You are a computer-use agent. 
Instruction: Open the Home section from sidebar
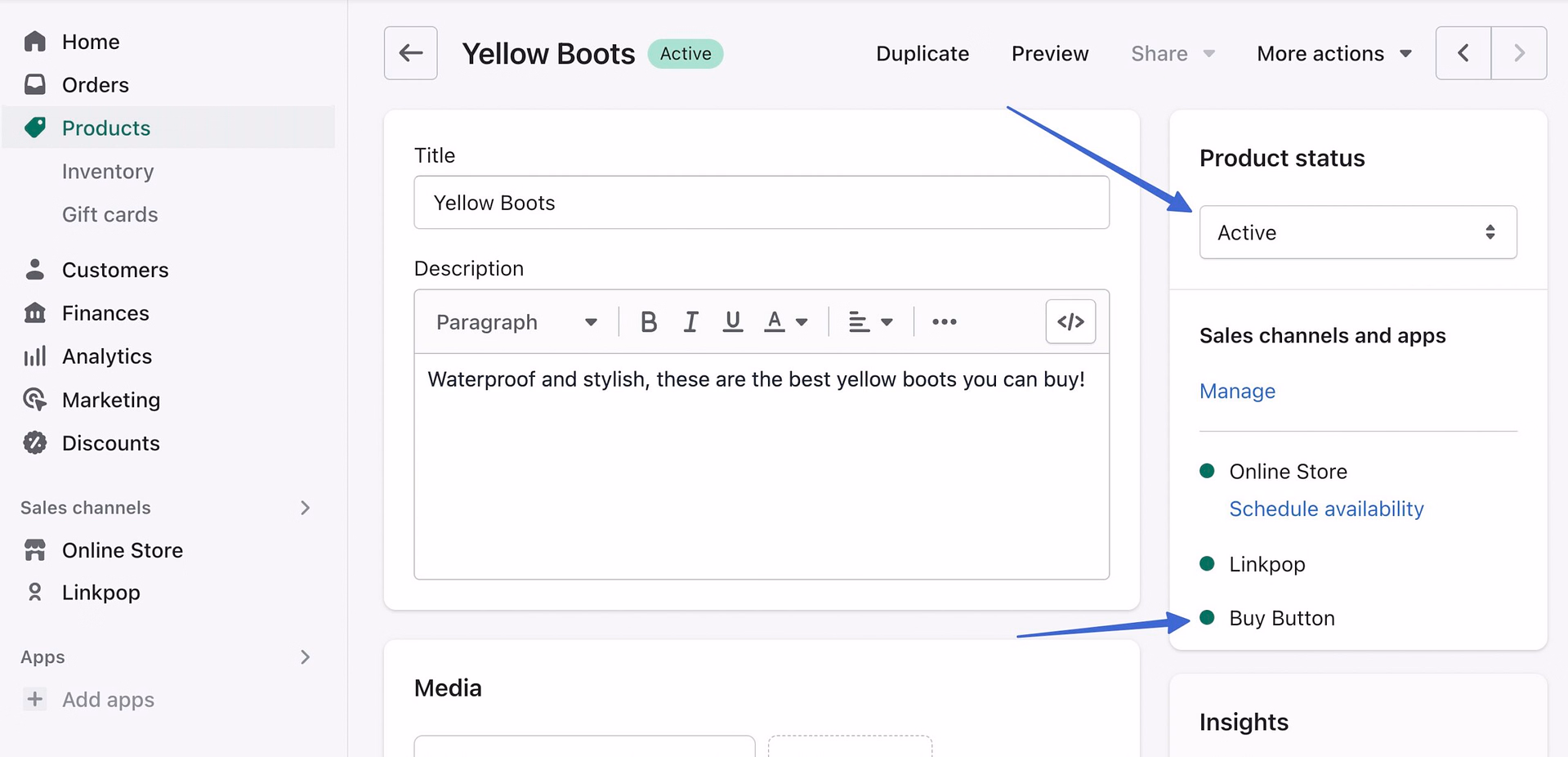click(90, 41)
